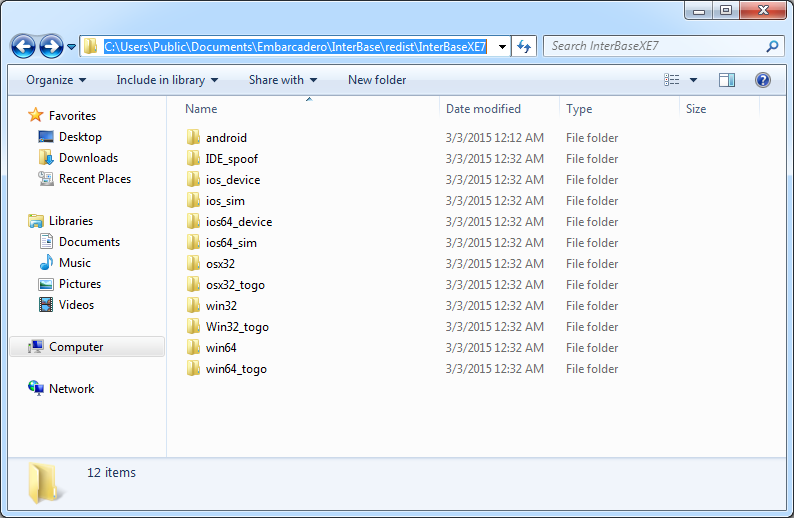Image resolution: width=794 pixels, height=518 pixels.
Task: Click inside the Search InterBaseXE7 field
Action: 655,46
